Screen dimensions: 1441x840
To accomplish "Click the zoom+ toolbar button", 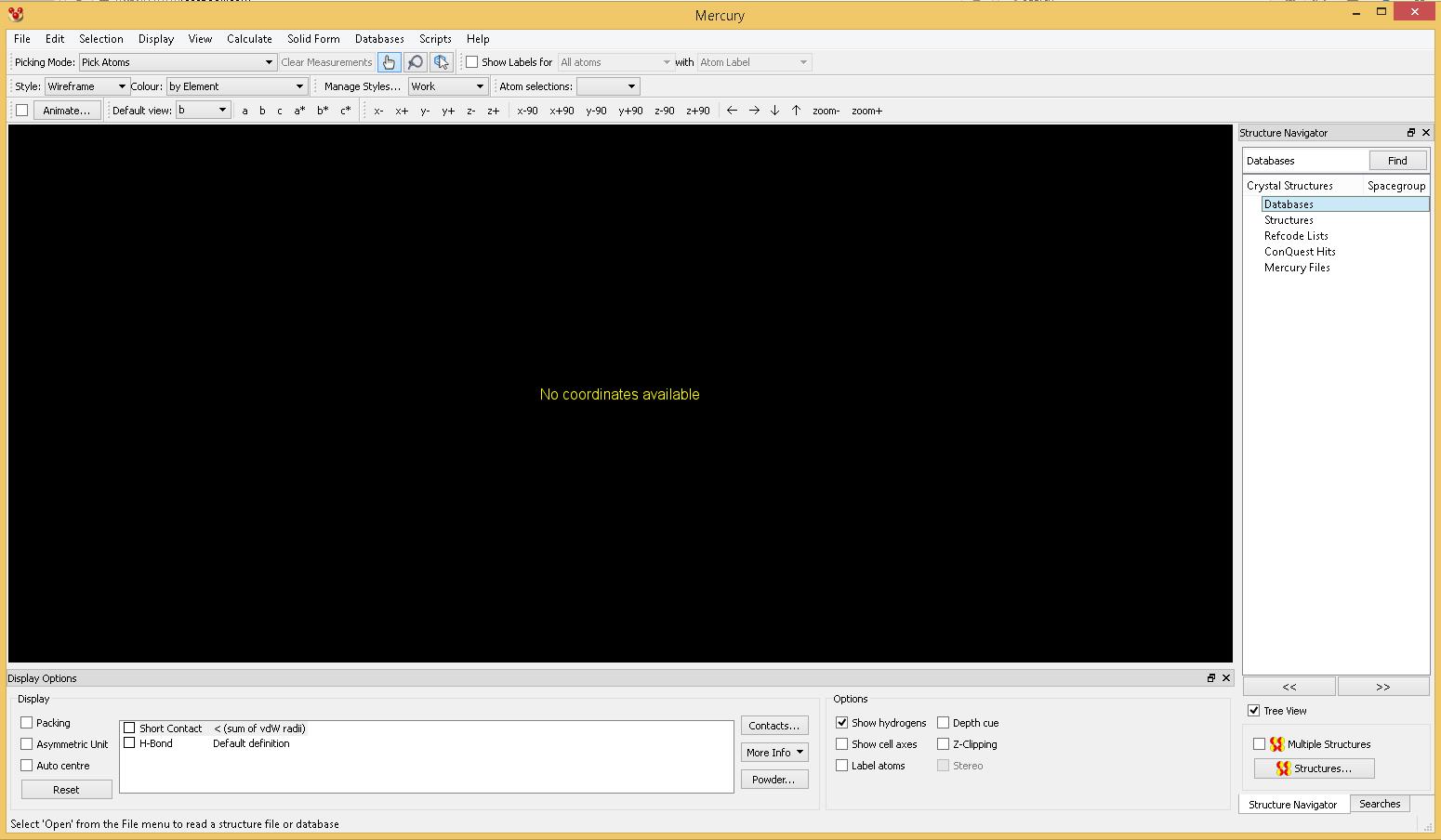I will click(866, 111).
